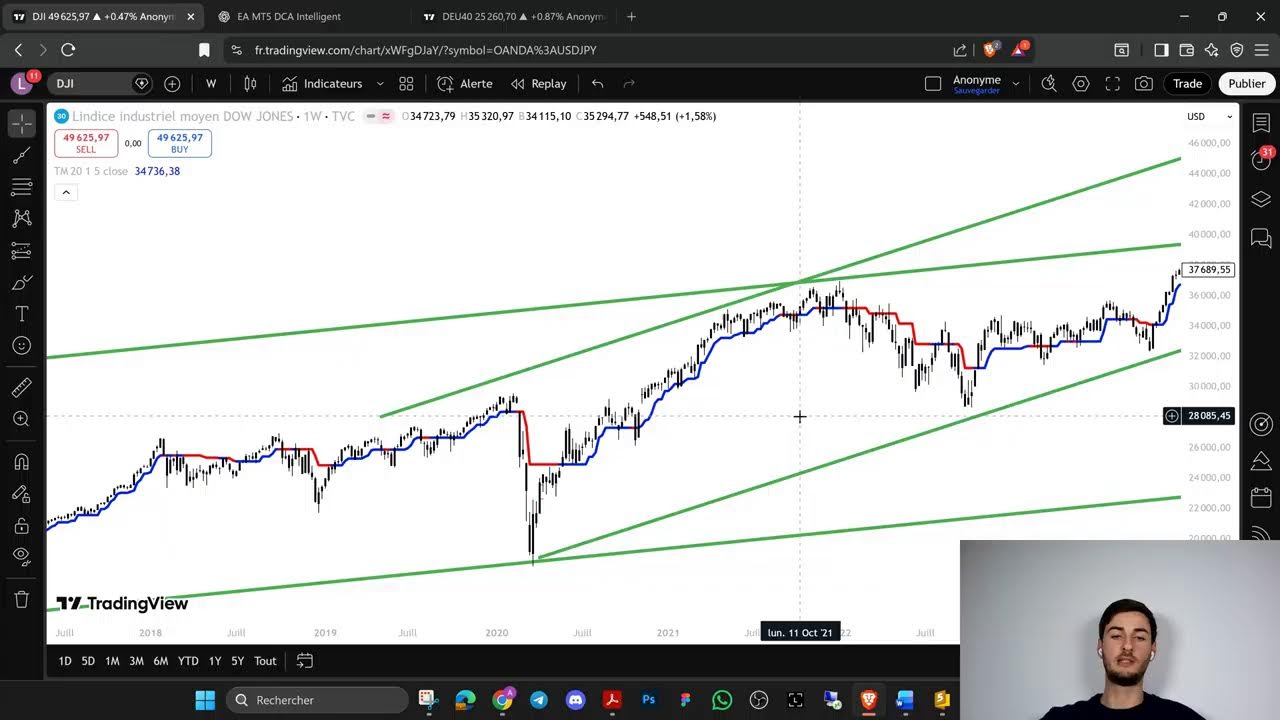Toggle magnet mode for drawings

(x=21, y=462)
